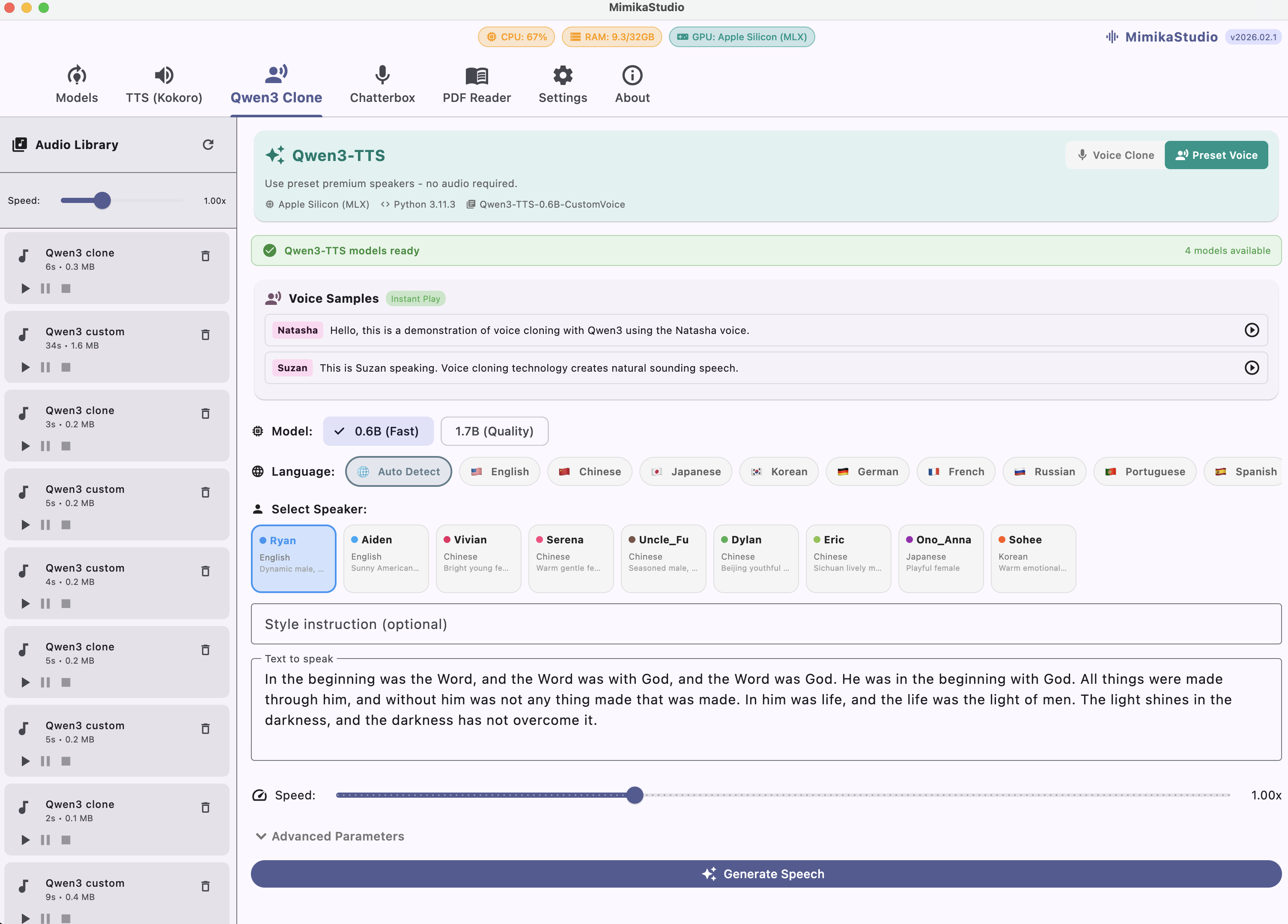
Task: Open the Chatterbox tab
Action: coord(382,85)
